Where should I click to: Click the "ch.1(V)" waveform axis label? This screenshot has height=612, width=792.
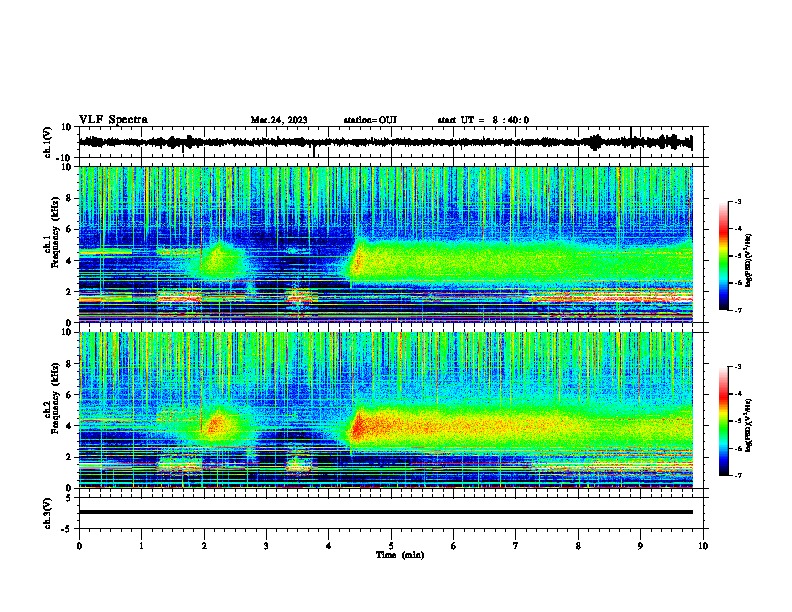click(48, 142)
